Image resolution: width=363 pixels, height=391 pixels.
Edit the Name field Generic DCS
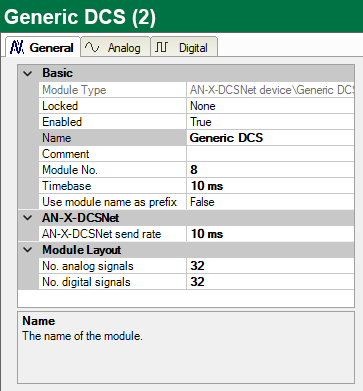(270, 138)
